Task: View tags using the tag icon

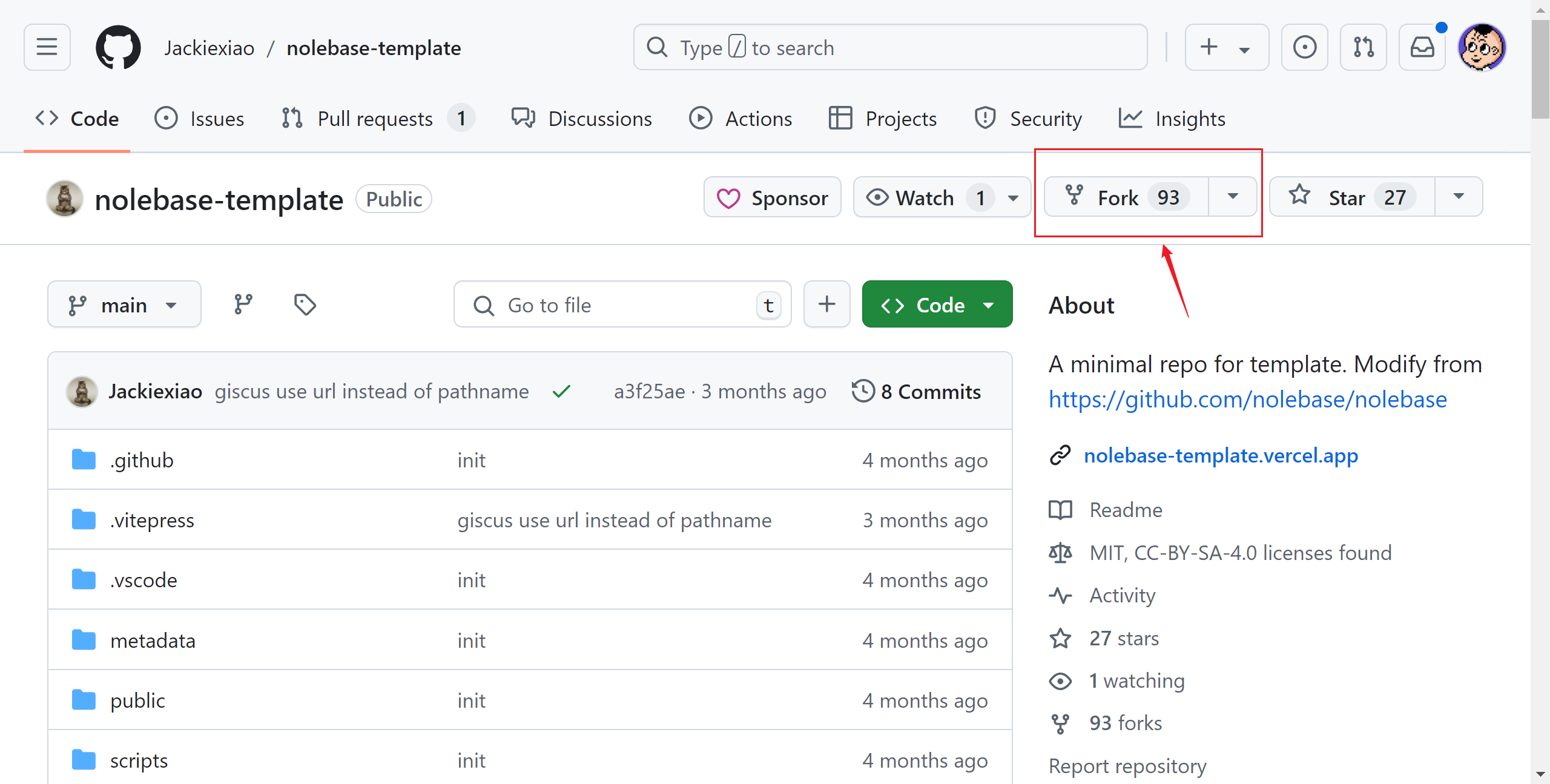Action: pyautogui.click(x=305, y=305)
